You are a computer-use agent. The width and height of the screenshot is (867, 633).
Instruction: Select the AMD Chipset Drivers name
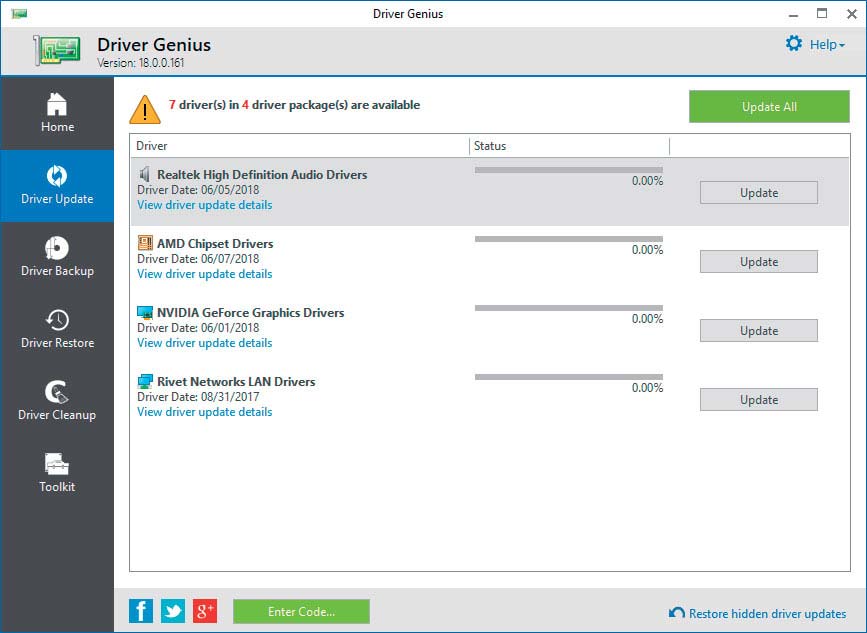point(215,244)
